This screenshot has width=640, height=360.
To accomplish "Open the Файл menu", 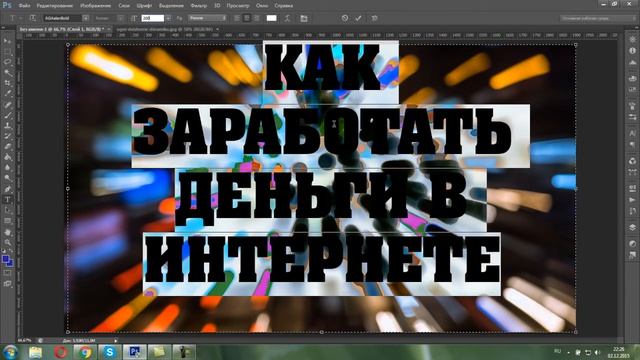I will pos(24,6).
